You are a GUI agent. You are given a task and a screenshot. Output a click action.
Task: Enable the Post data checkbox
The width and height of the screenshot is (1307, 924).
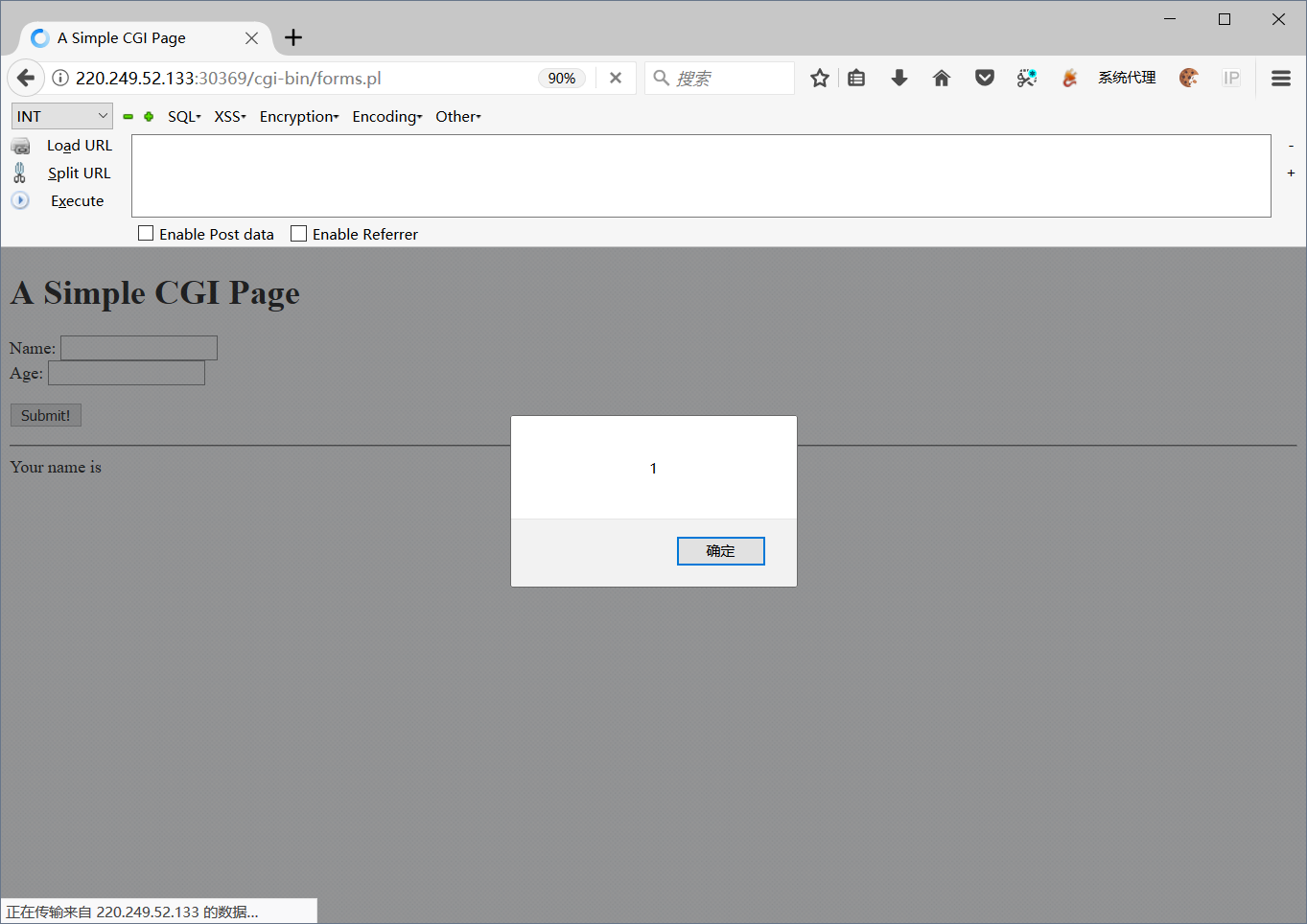pos(145,233)
